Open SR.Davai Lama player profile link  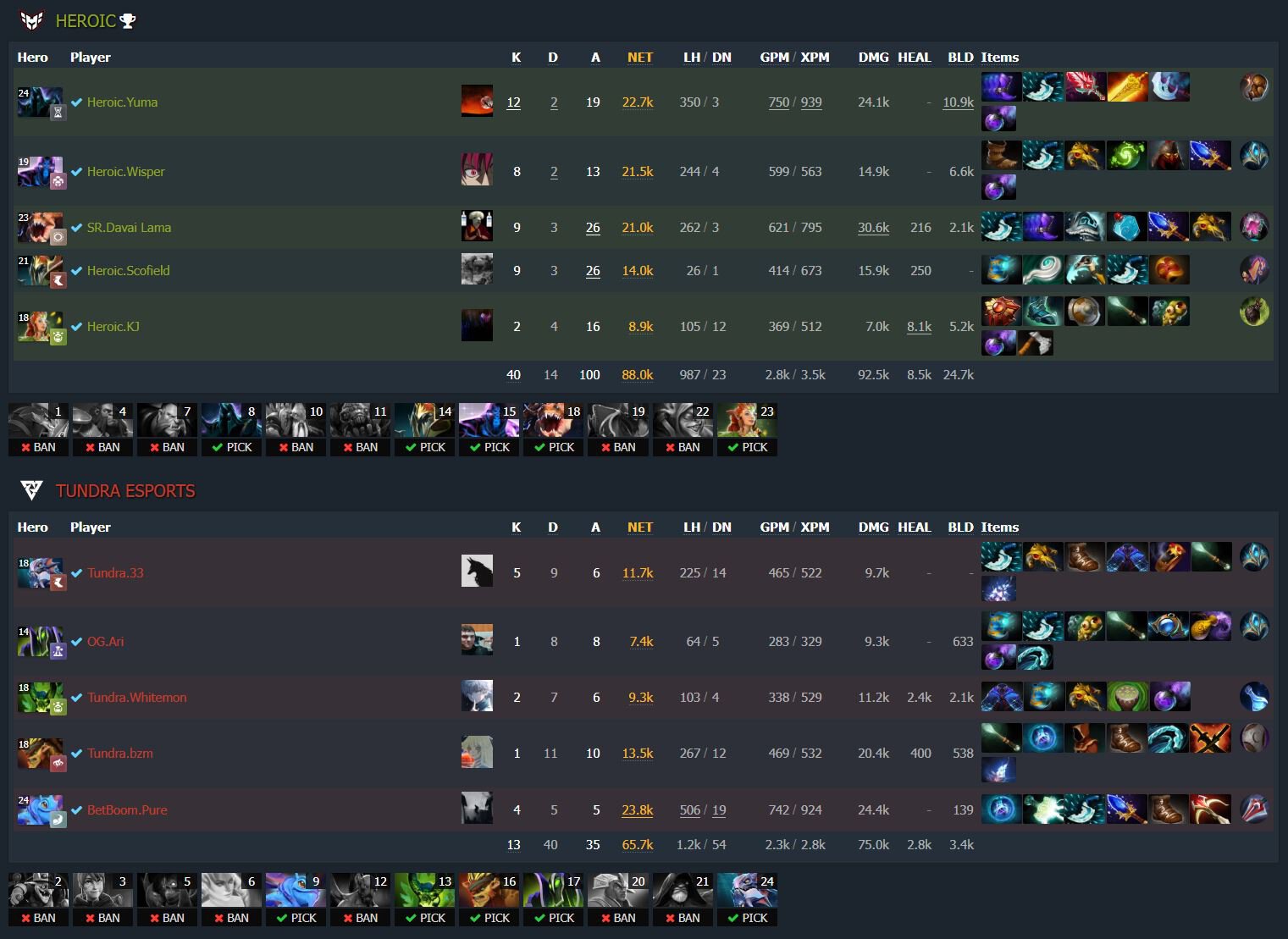(x=129, y=227)
